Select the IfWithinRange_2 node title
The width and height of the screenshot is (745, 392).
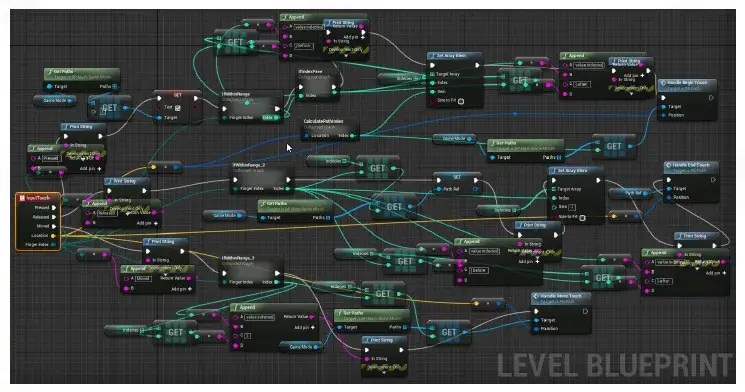tap(248, 165)
